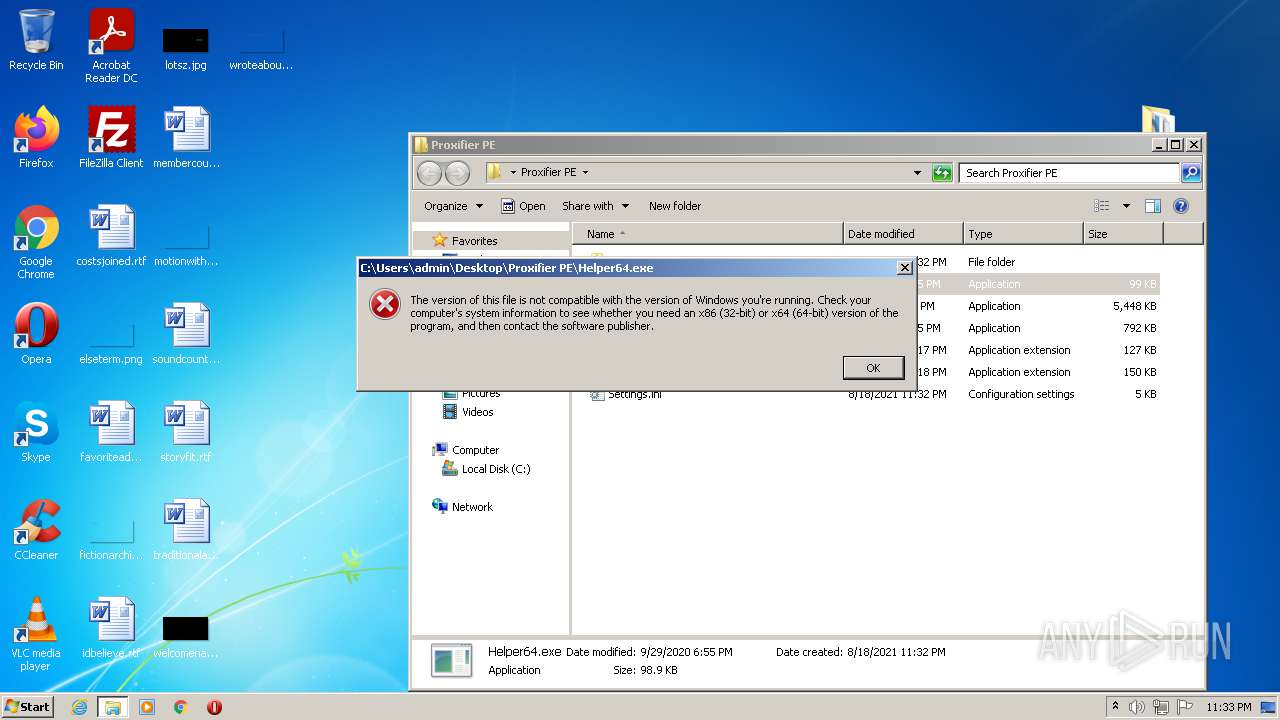Open Internet Explorer from taskbar
1280x720 pixels.
[79, 707]
